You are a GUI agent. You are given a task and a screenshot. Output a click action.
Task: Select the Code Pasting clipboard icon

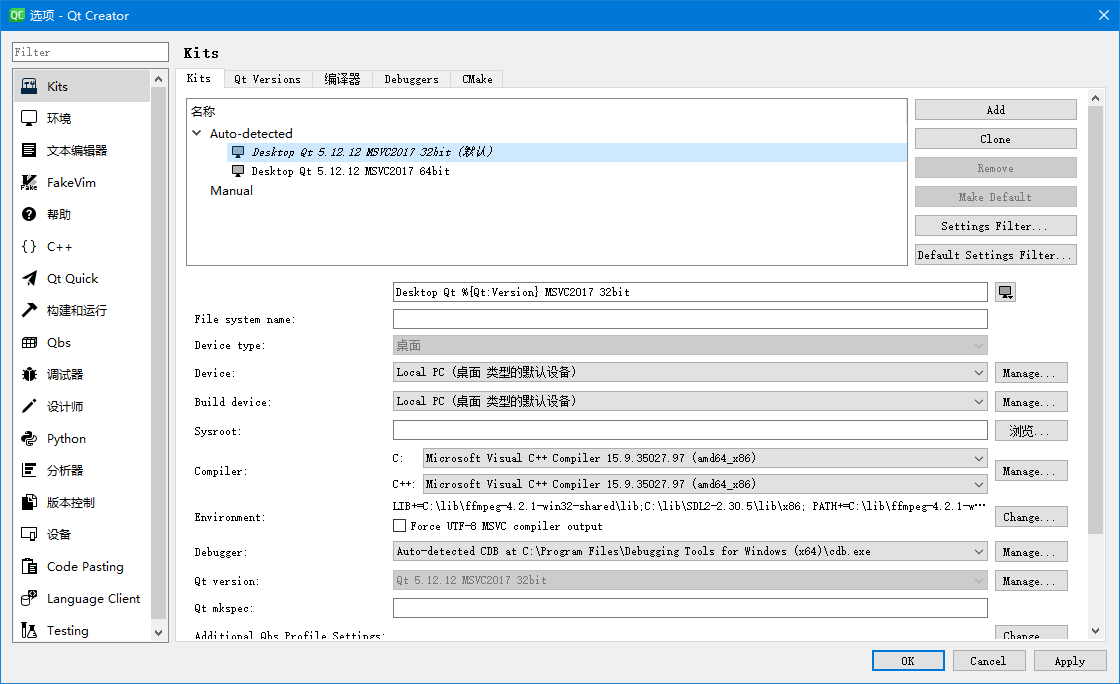[x=29, y=566]
